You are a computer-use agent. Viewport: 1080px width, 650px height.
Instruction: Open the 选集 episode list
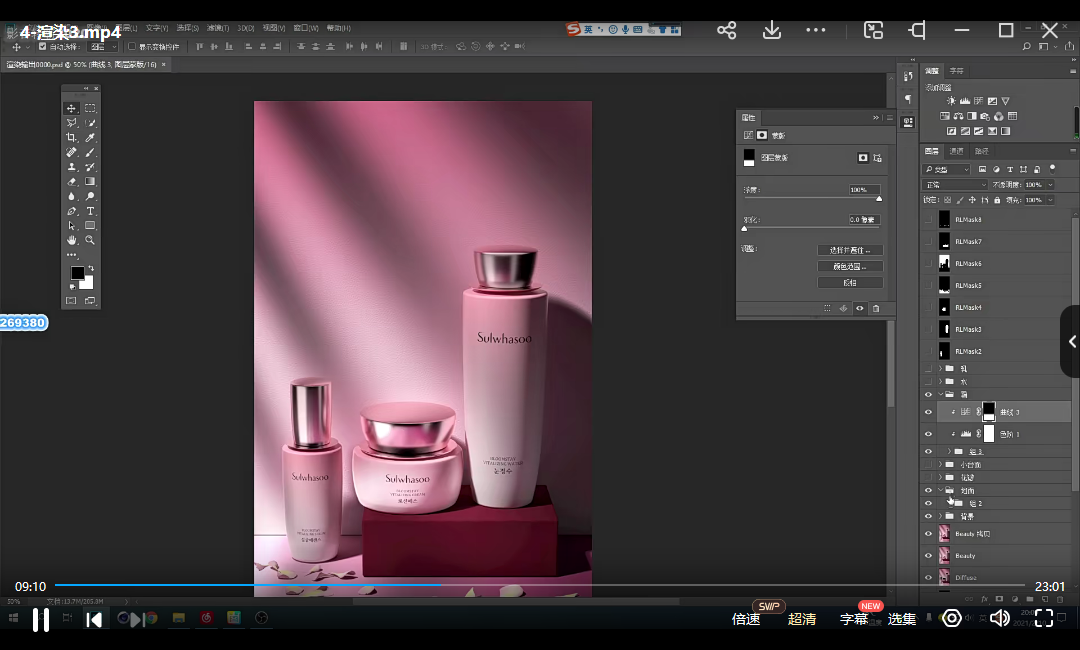(x=902, y=619)
